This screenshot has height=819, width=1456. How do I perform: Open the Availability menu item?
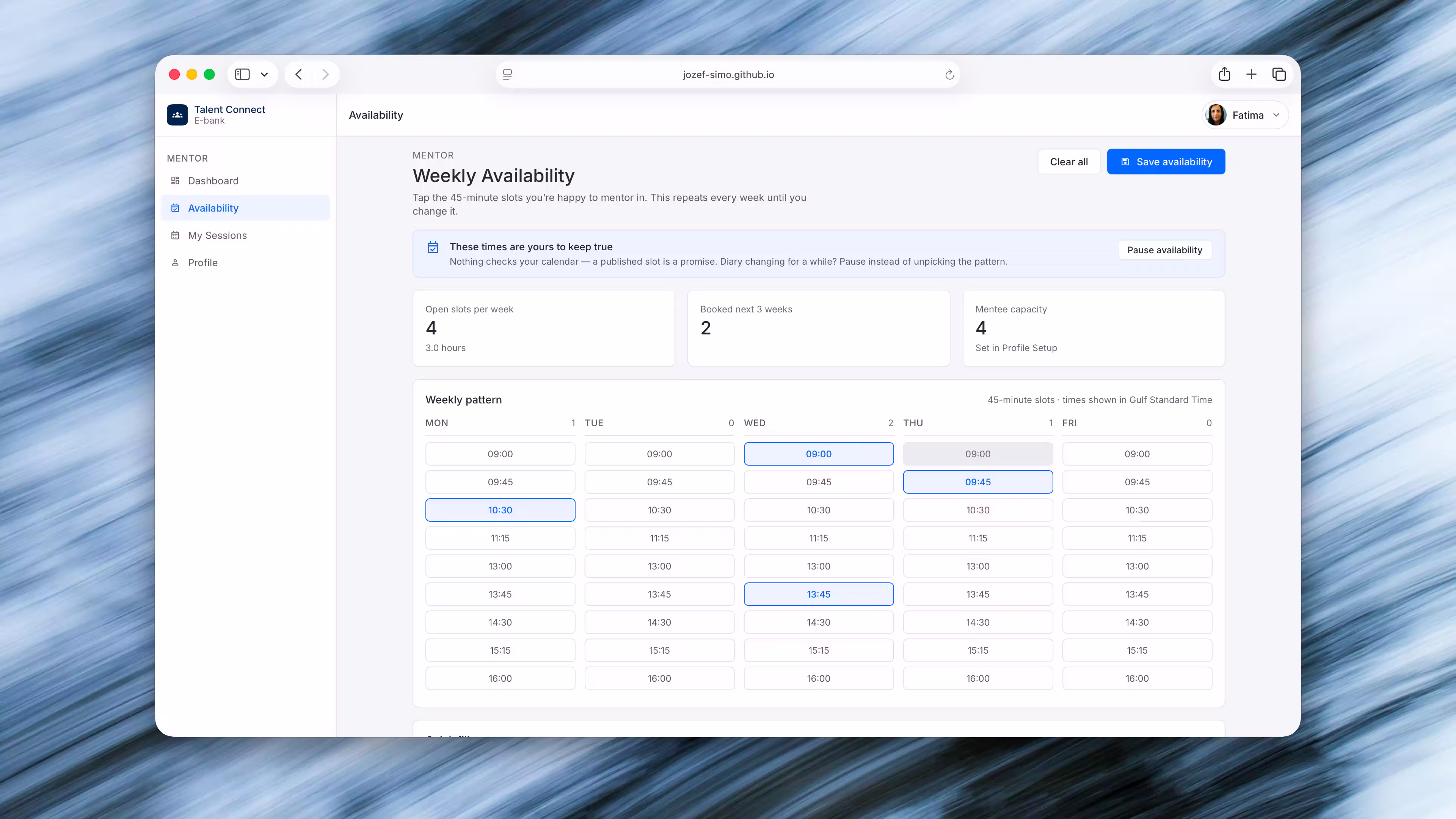coord(245,208)
